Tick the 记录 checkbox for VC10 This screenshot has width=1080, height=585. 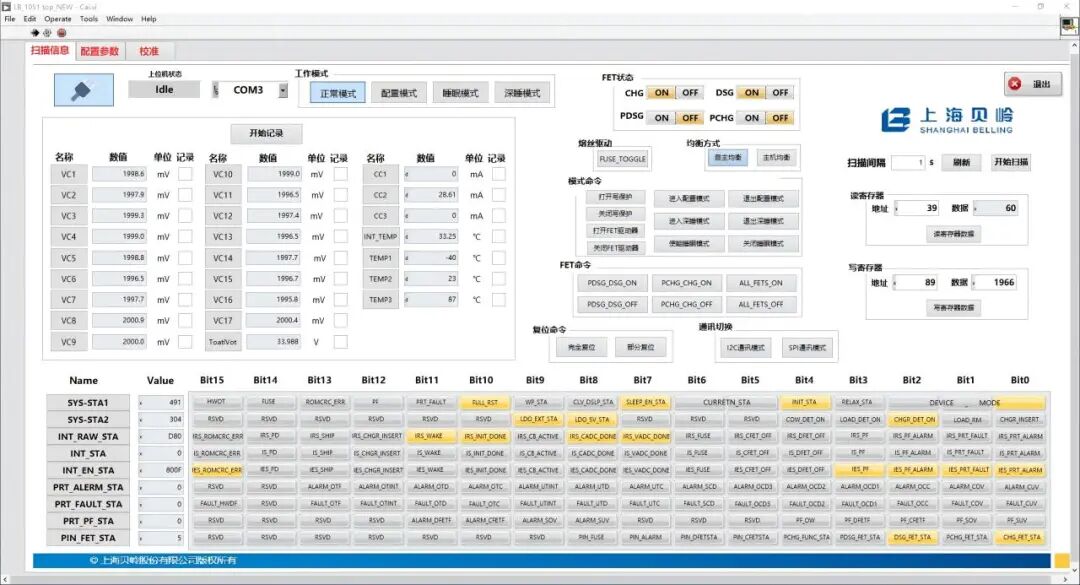click(340, 174)
